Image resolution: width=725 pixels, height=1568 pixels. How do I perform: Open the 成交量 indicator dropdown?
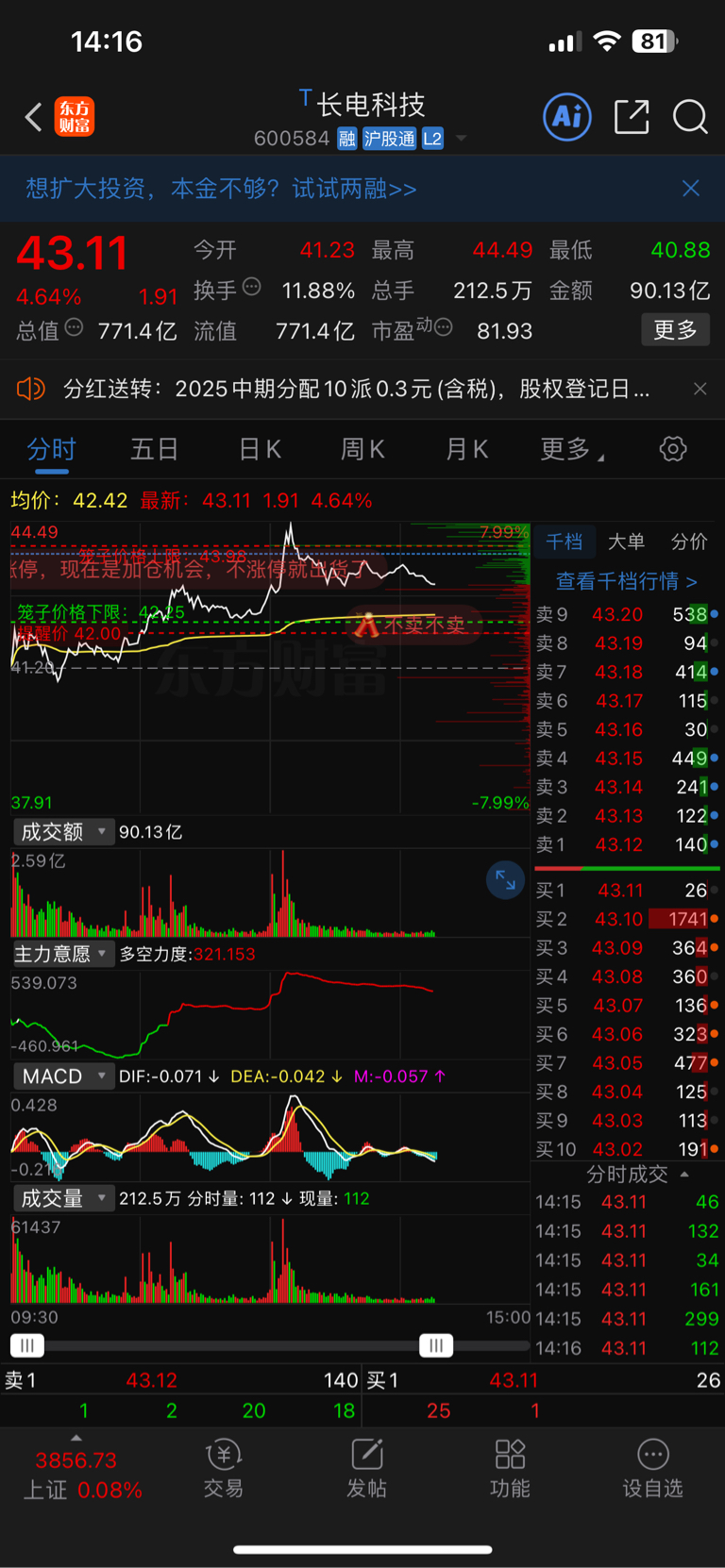pos(63,1198)
